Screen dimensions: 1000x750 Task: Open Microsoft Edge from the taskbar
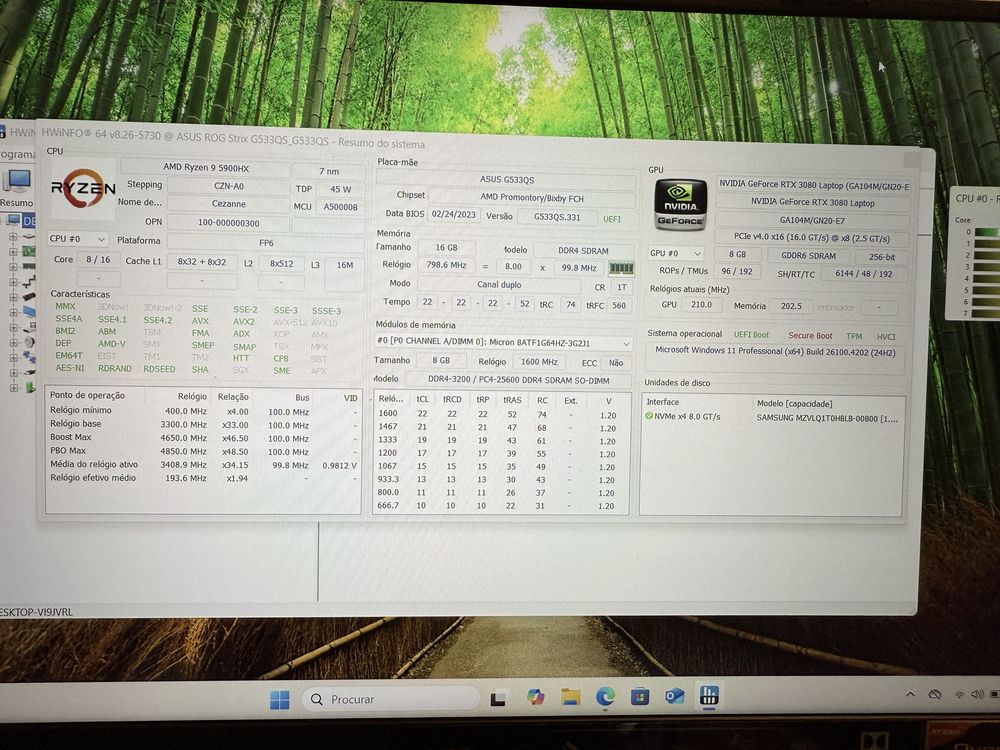tap(605, 696)
